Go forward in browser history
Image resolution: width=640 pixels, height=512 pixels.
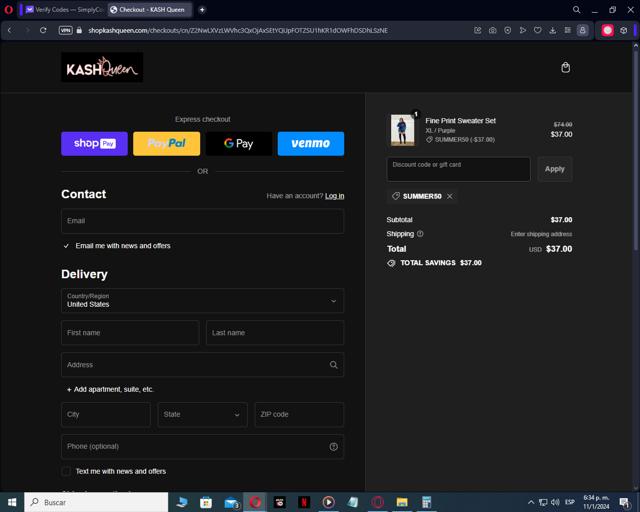[27, 30]
